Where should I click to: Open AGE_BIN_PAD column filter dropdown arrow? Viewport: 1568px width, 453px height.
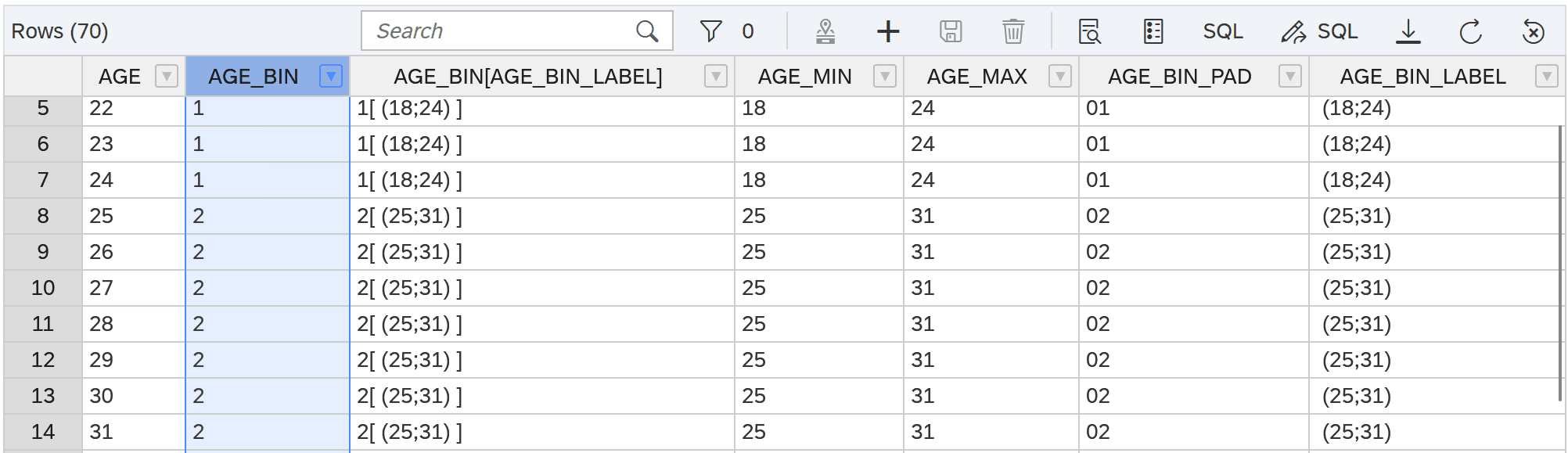tap(1290, 76)
